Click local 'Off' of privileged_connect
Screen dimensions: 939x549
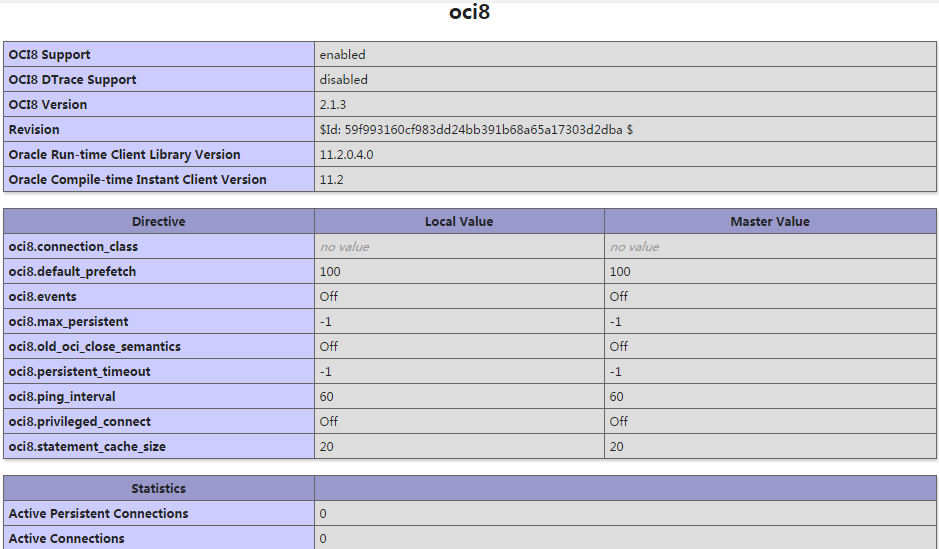tap(329, 422)
